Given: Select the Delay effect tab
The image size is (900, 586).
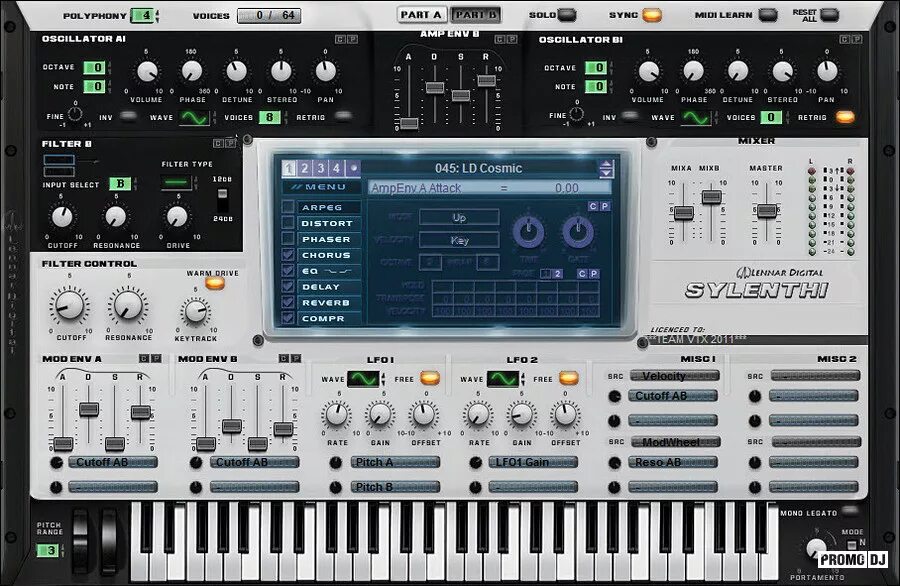Looking at the screenshot, I should pyautogui.click(x=328, y=286).
